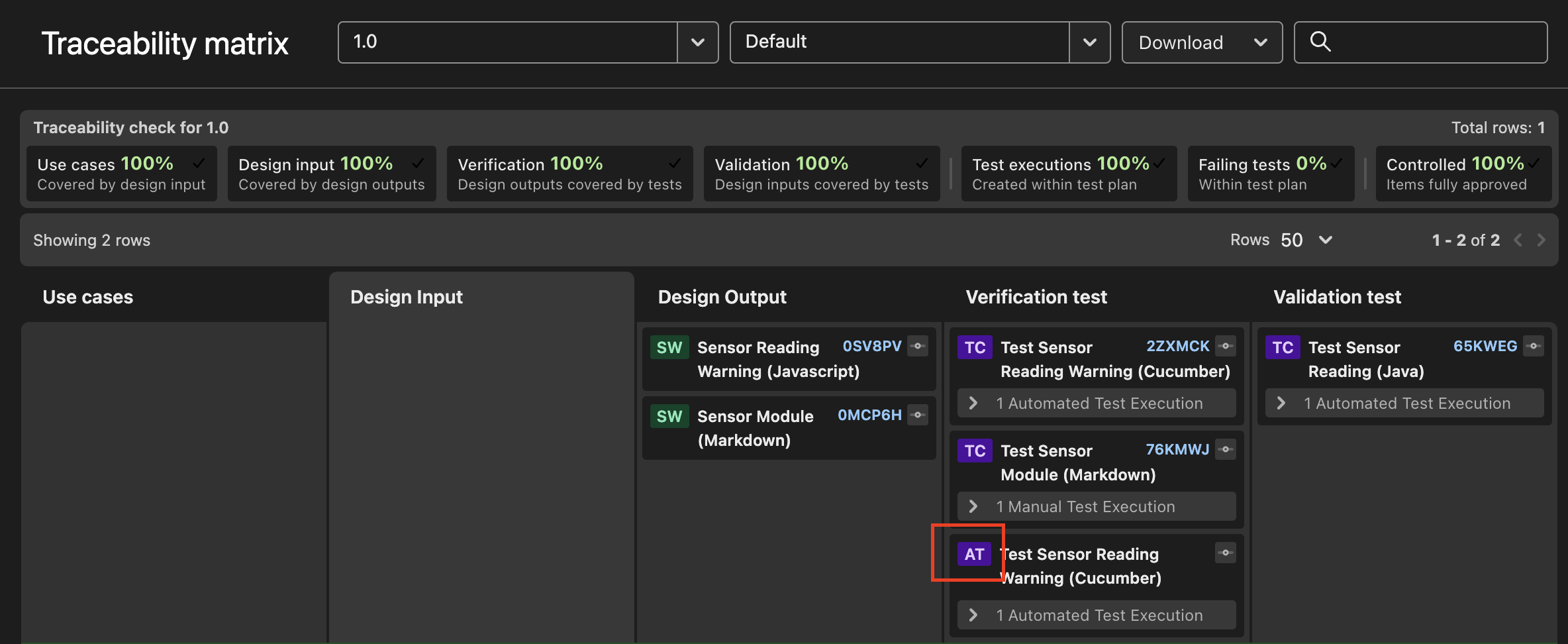Click trace icon beside 76KMWJ test case
The height and width of the screenshot is (644, 1568).
[1226, 449]
